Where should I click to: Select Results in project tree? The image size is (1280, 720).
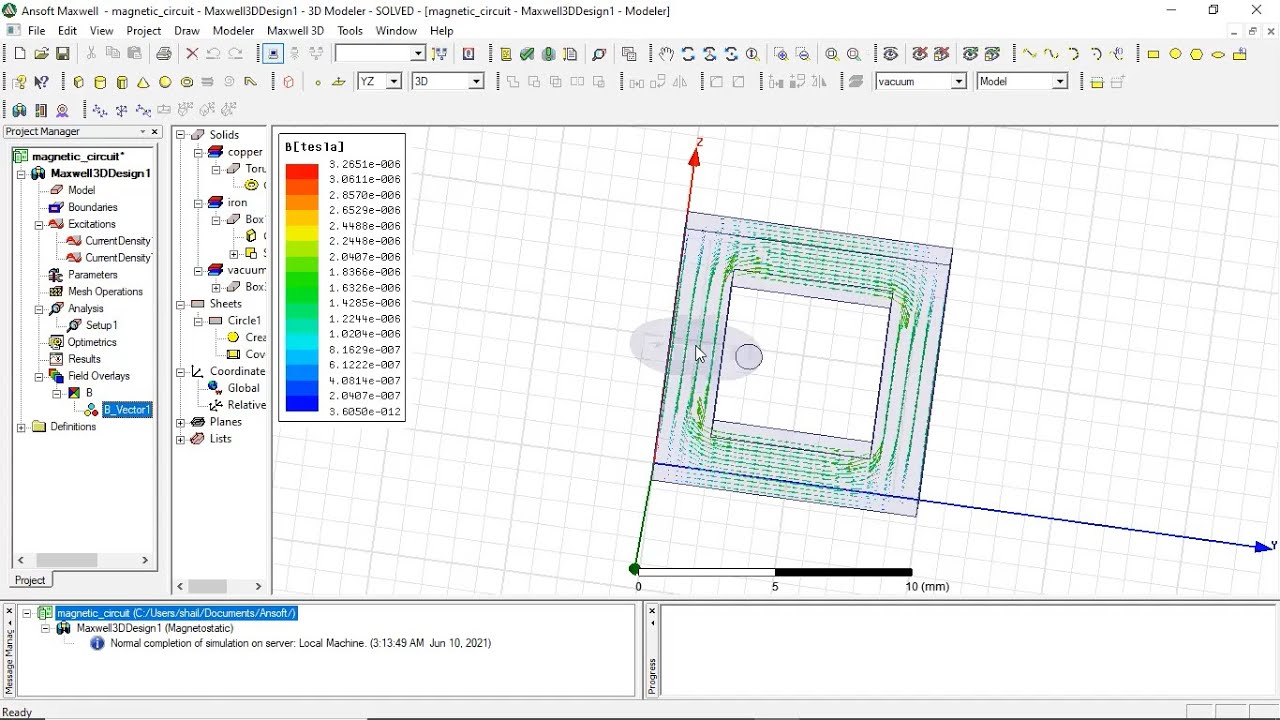click(x=84, y=359)
